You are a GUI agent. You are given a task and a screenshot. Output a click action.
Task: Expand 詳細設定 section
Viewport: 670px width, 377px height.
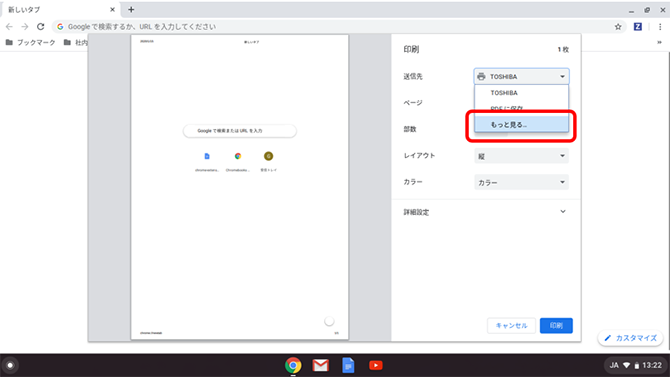(x=485, y=212)
